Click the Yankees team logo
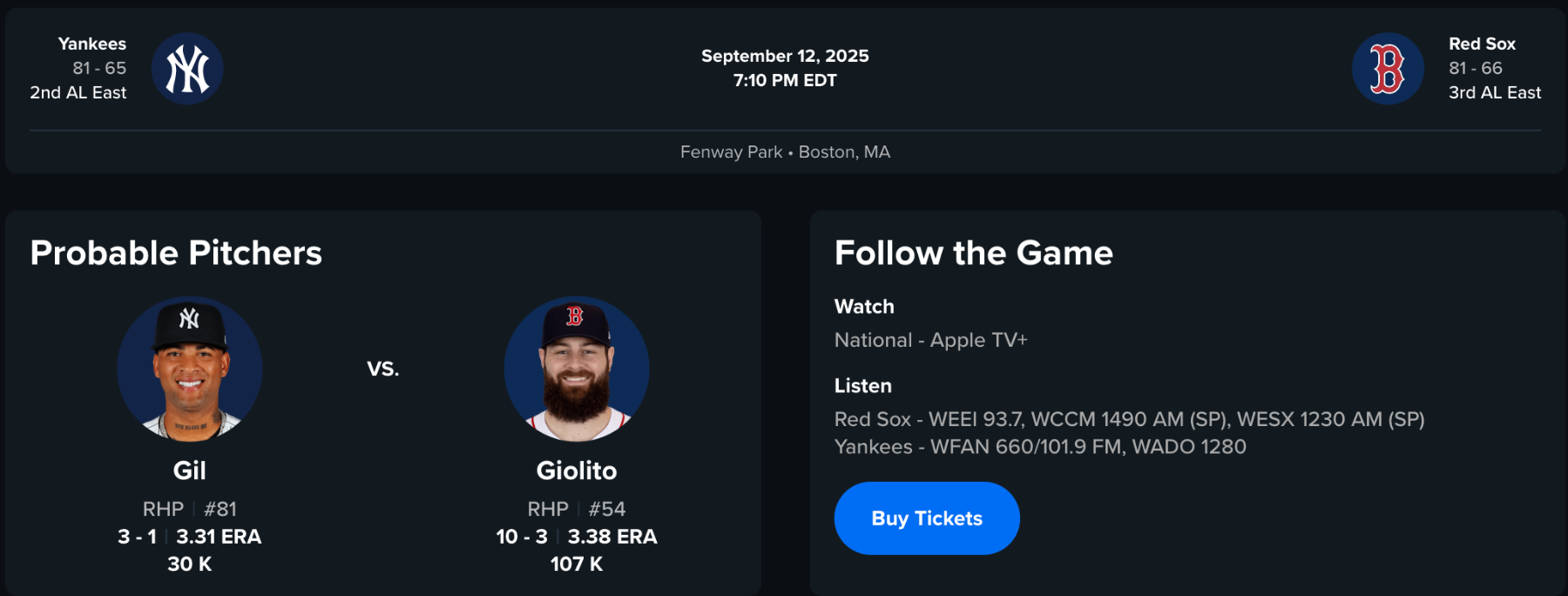Screen dimensions: 1568x596 click(187, 69)
